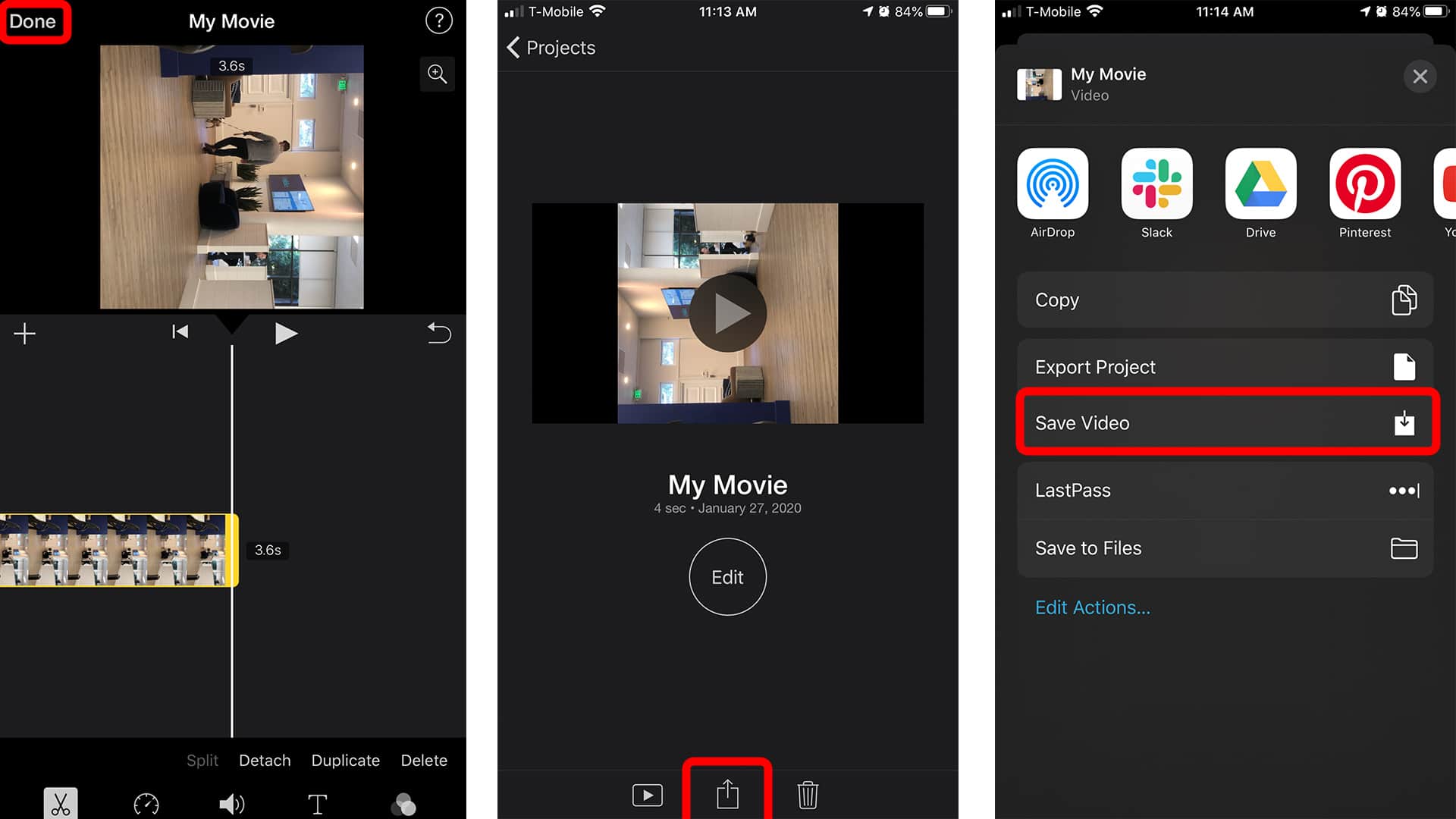The height and width of the screenshot is (819, 1456).
Task: Play the My Movie project preview
Action: [x=728, y=313]
